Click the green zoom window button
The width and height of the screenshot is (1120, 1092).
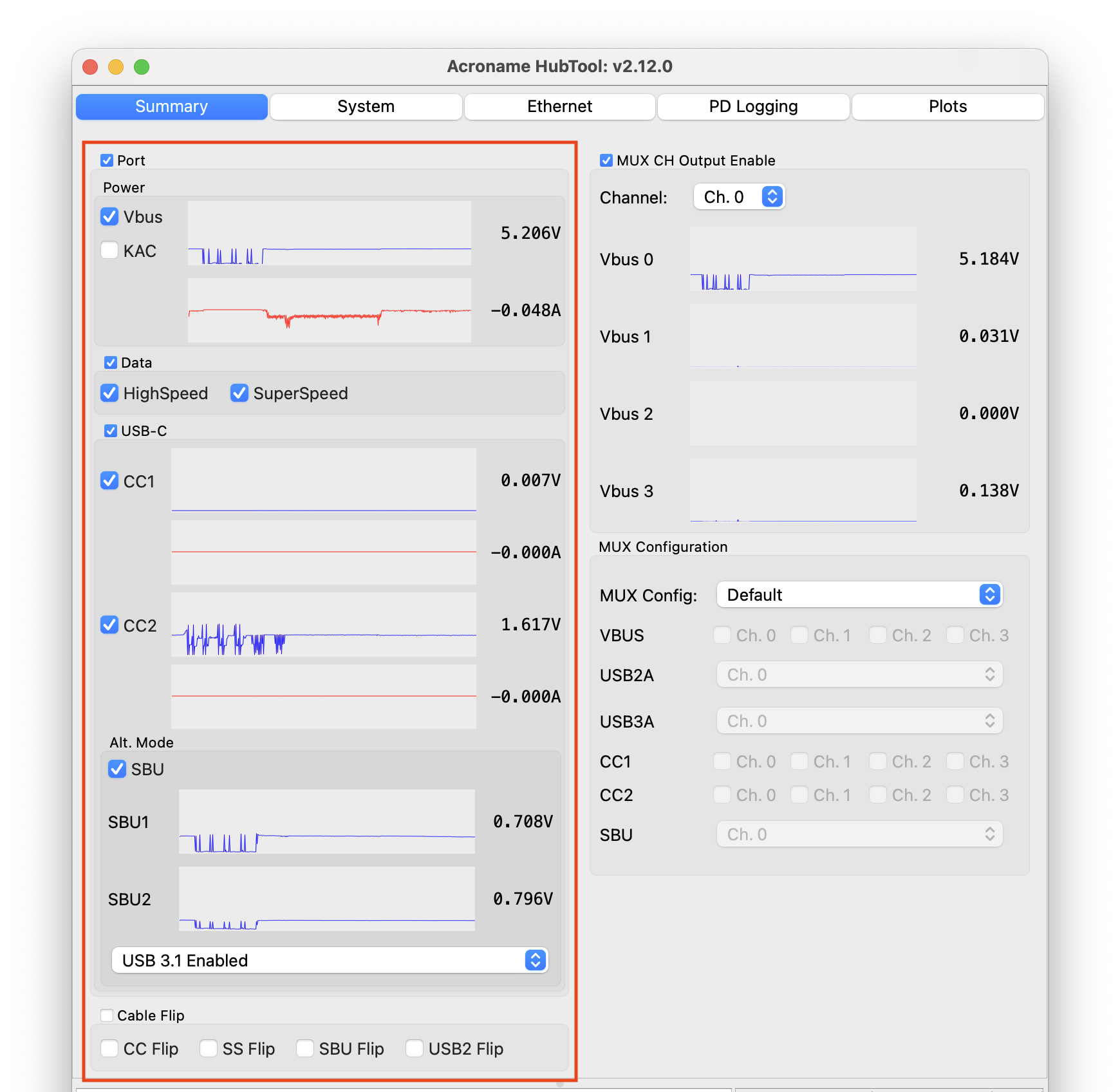(142, 67)
